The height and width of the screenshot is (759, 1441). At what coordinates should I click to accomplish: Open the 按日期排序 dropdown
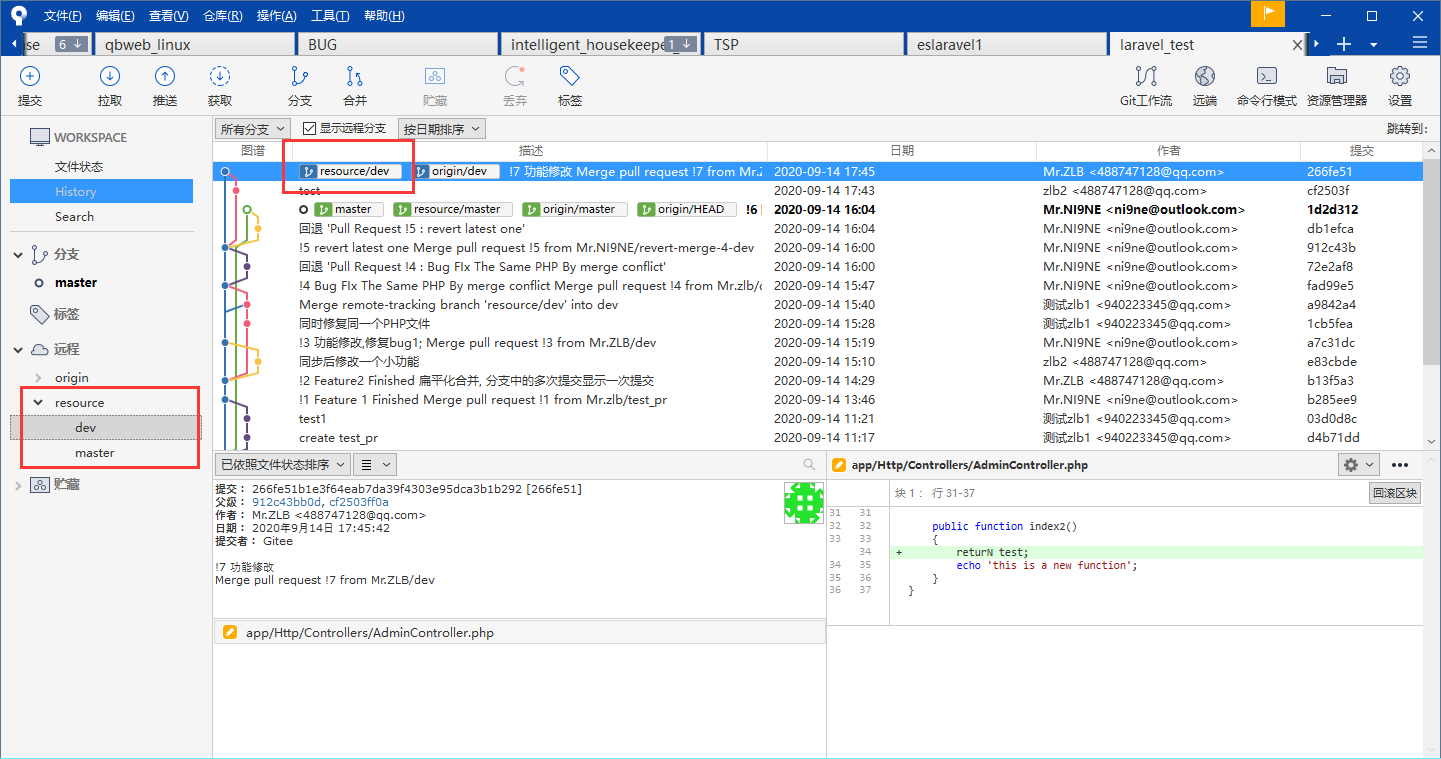pos(441,129)
